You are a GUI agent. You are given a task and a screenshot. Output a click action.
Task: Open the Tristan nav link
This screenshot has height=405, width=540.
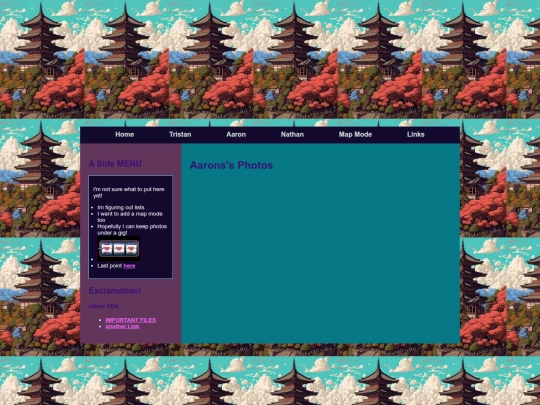(180, 135)
